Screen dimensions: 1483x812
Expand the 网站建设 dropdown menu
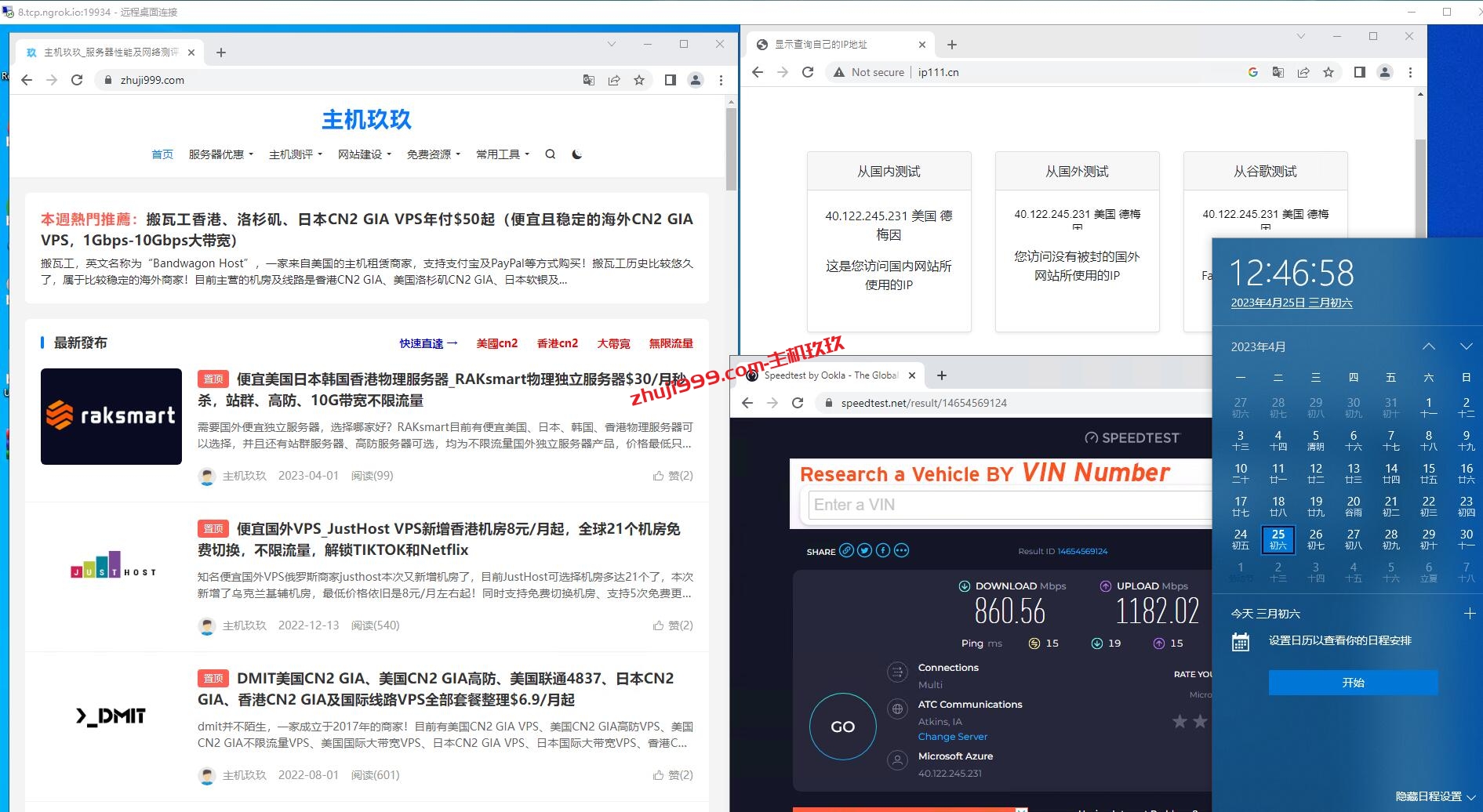[364, 154]
